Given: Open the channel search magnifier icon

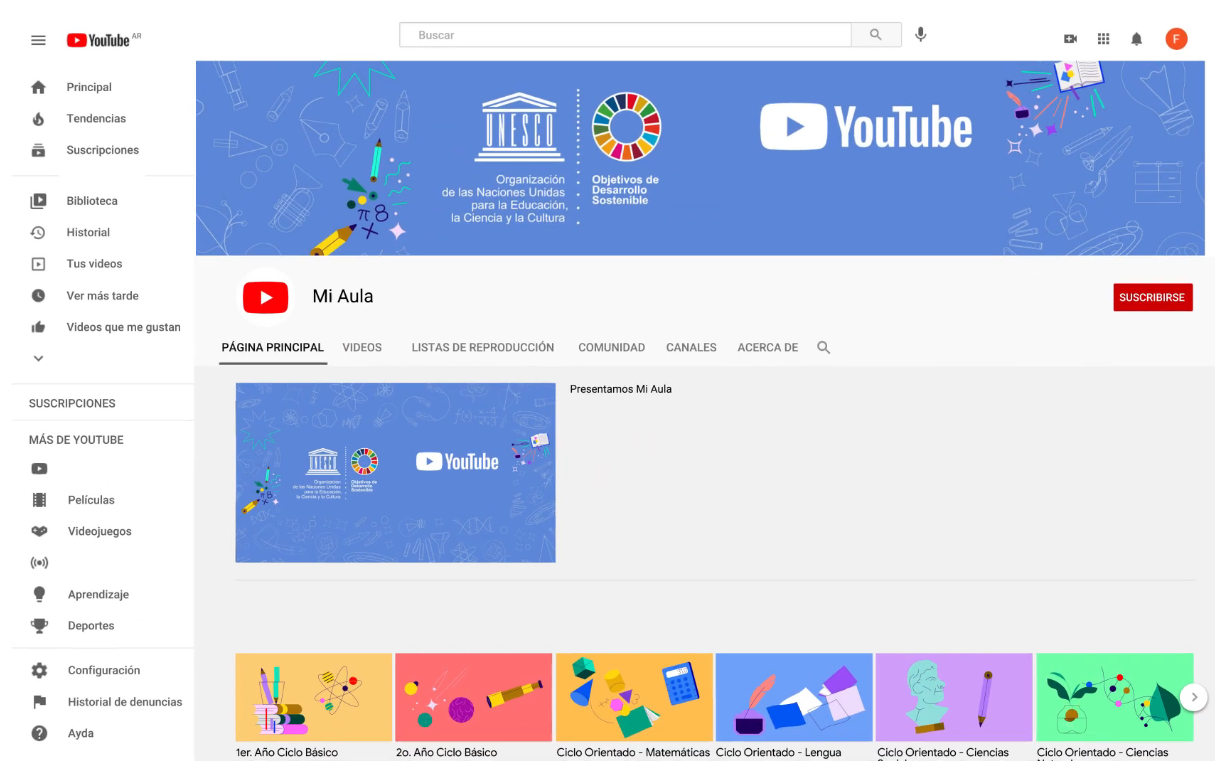Looking at the screenshot, I should (823, 347).
